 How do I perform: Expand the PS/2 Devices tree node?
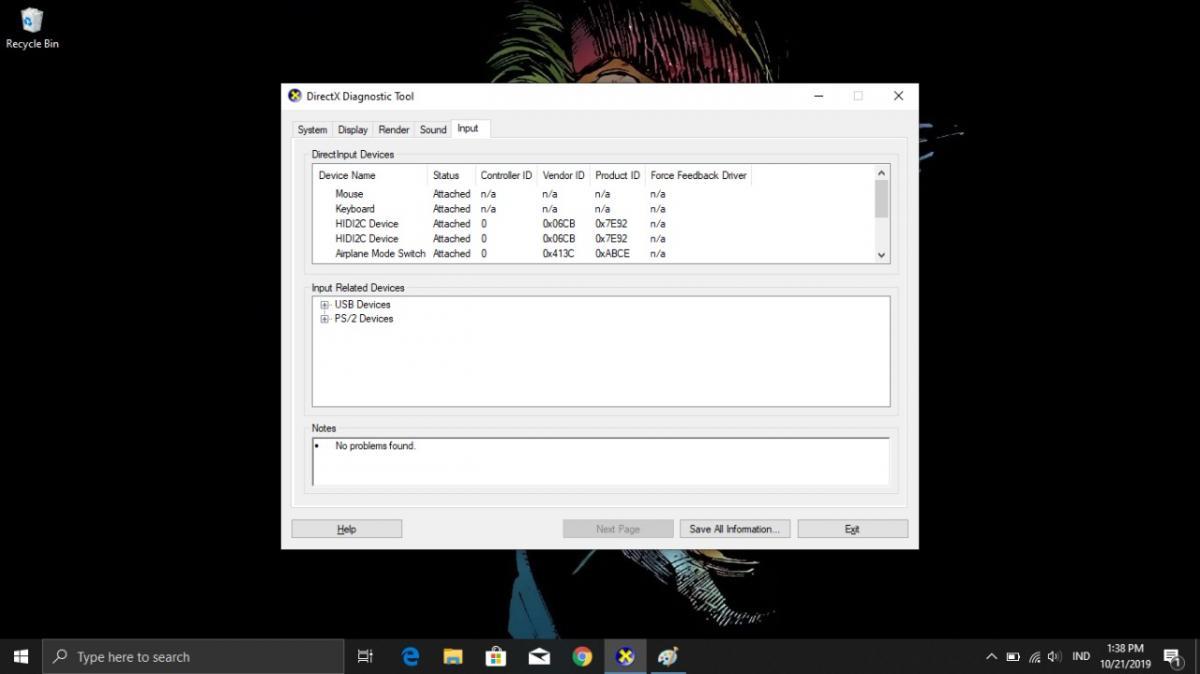(x=324, y=319)
